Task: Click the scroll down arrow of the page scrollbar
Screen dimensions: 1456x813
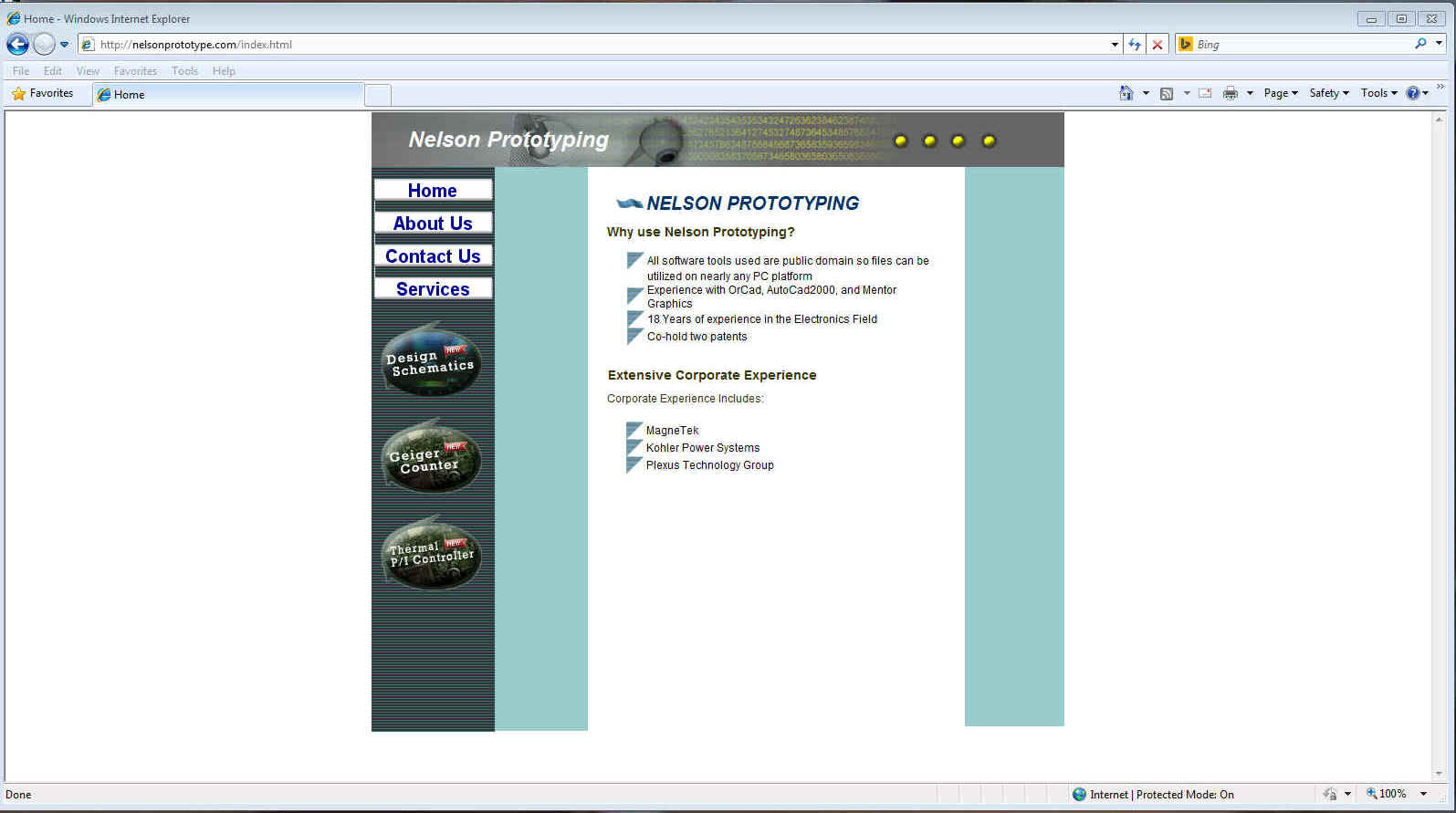Action: click(1440, 774)
